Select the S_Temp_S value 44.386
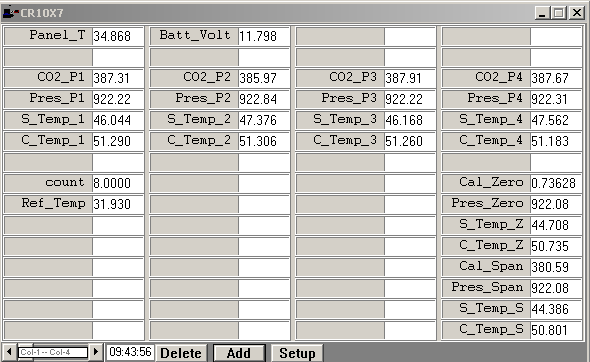The width and height of the screenshot is (590, 362). click(556, 310)
